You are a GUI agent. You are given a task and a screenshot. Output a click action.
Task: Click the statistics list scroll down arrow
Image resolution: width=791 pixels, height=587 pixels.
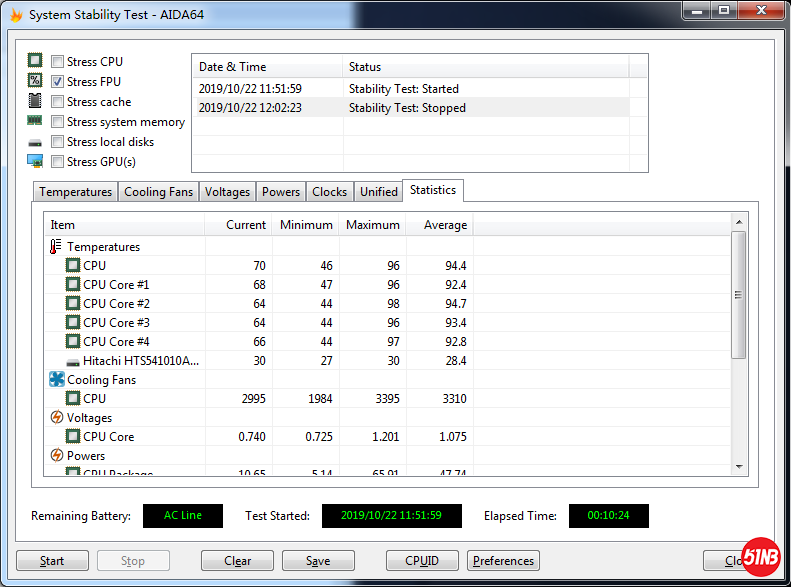point(739,466)
